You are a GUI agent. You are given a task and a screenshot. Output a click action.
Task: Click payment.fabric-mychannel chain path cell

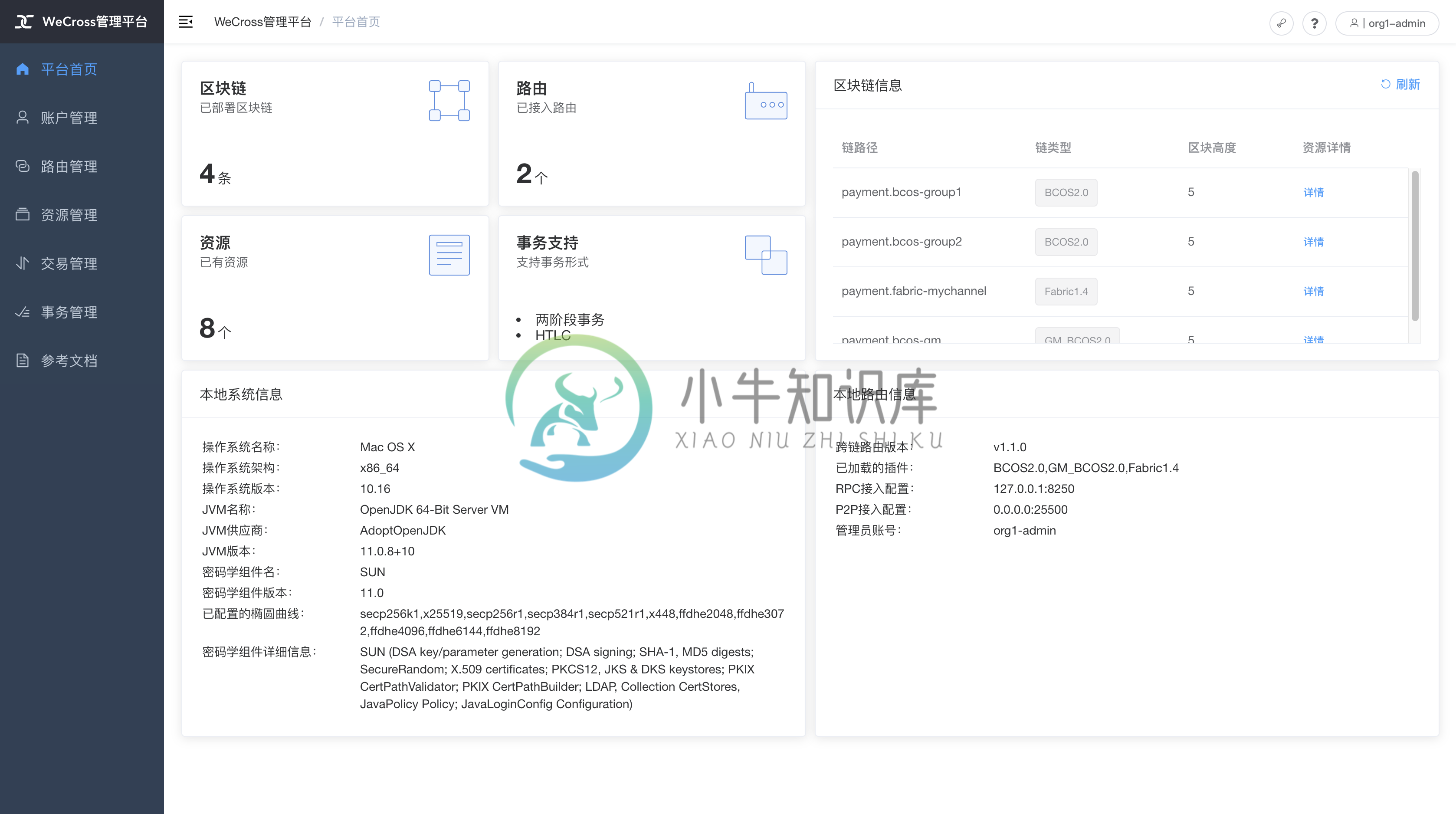[914, 291]
